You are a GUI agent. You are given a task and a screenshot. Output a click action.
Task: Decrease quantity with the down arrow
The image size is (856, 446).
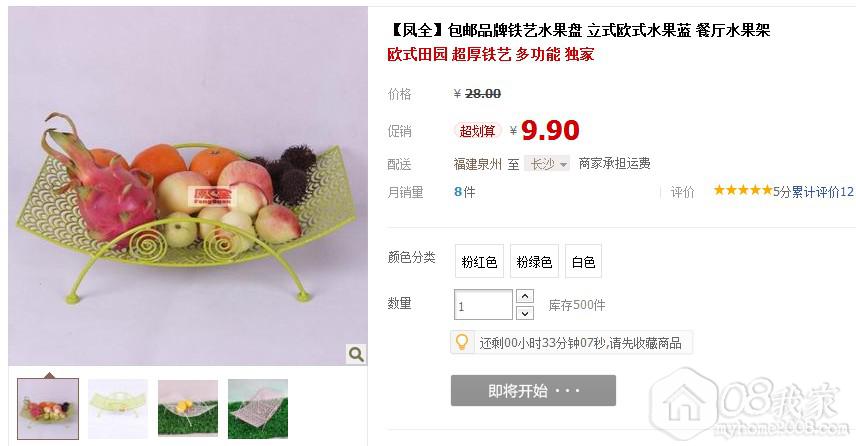pos(525,313)
